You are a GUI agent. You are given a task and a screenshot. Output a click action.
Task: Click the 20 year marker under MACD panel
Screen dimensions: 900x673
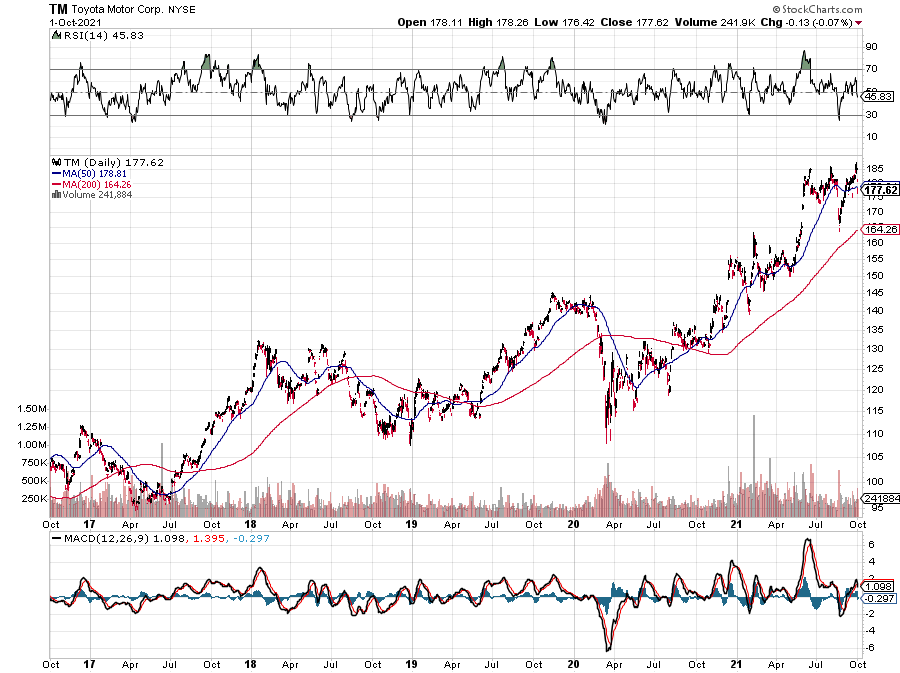[x=573, y=664]
